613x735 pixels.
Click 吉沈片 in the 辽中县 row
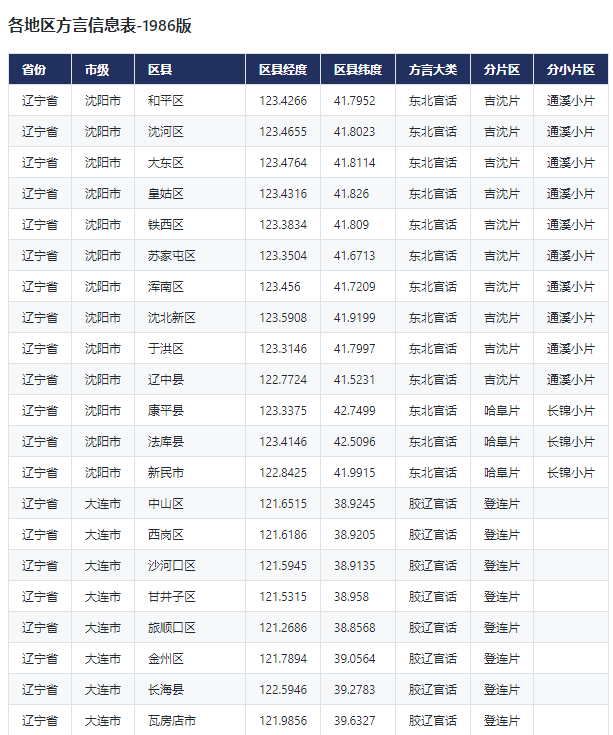point(502,379)
